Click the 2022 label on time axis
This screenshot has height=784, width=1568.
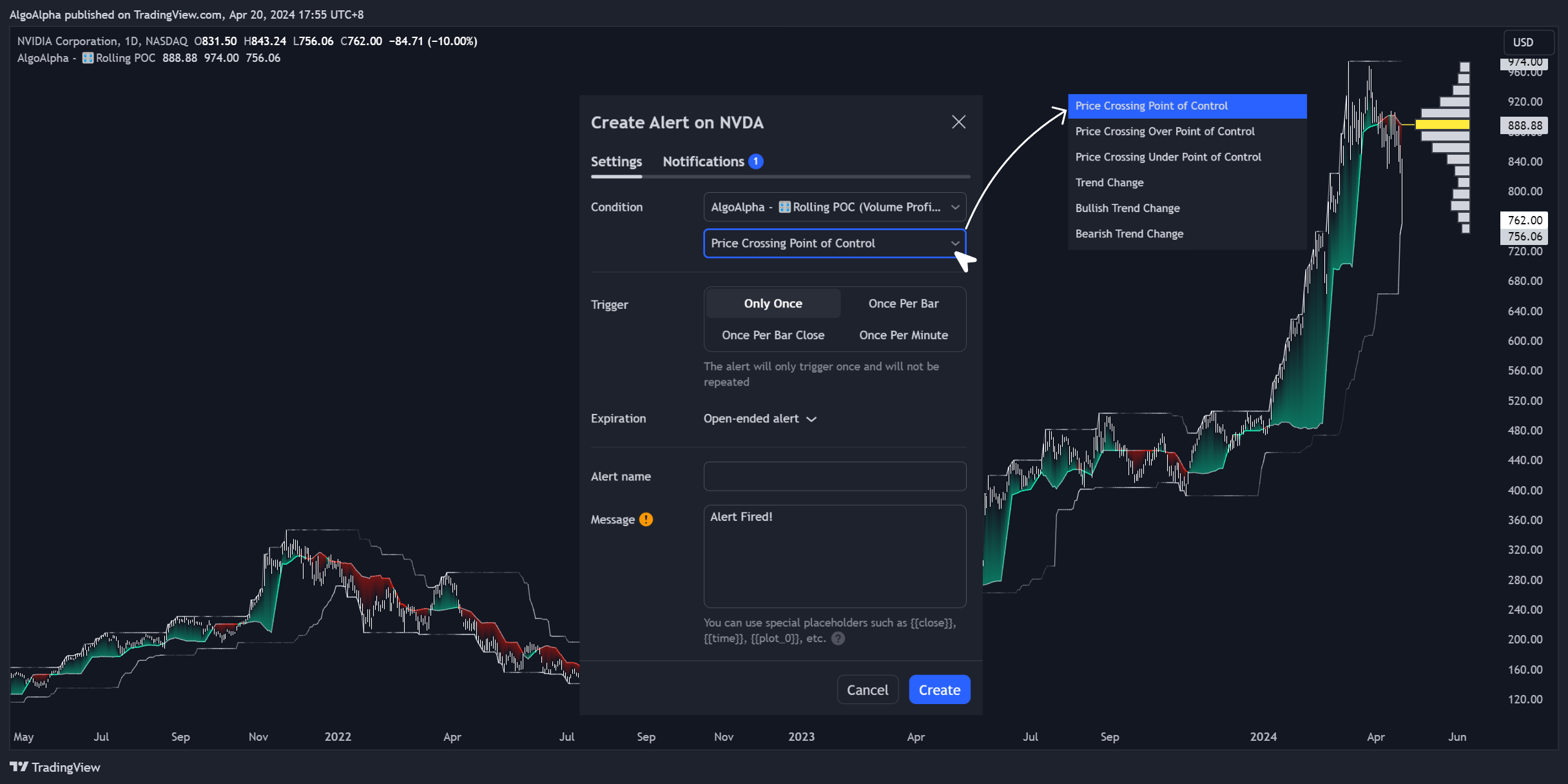pos(338,736)
